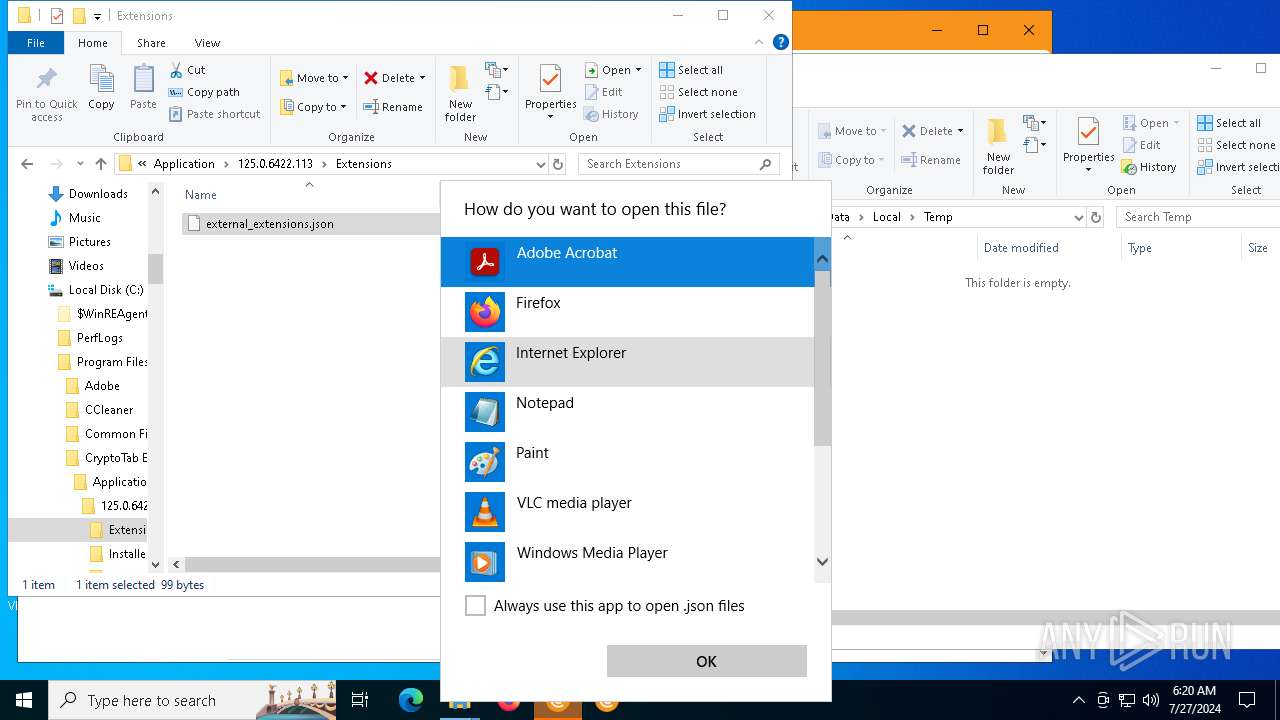Select VLC media player option
This screenshot has width=1280, height=720.
(627, 512)
